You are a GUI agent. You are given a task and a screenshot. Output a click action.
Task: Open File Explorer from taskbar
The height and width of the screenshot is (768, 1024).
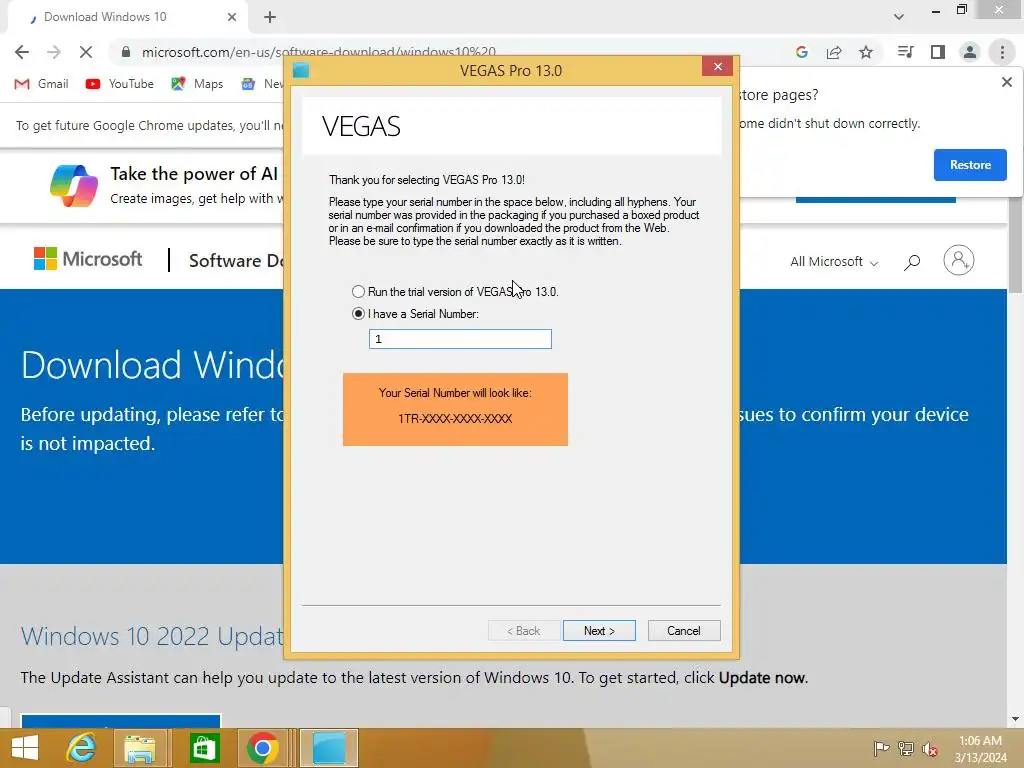click(x=140, y=749)
